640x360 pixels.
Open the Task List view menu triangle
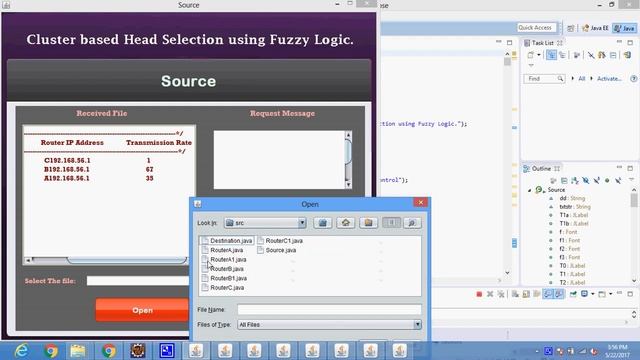click(531, 65)
